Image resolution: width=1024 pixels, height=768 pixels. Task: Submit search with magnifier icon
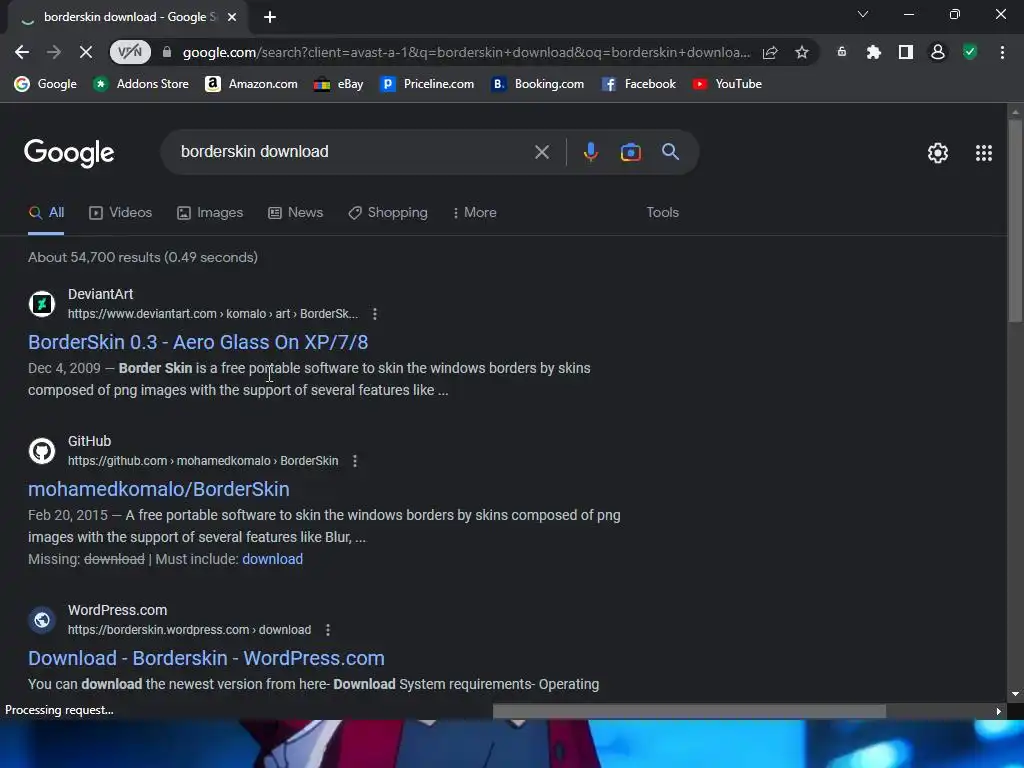click(x=670, y=152)
